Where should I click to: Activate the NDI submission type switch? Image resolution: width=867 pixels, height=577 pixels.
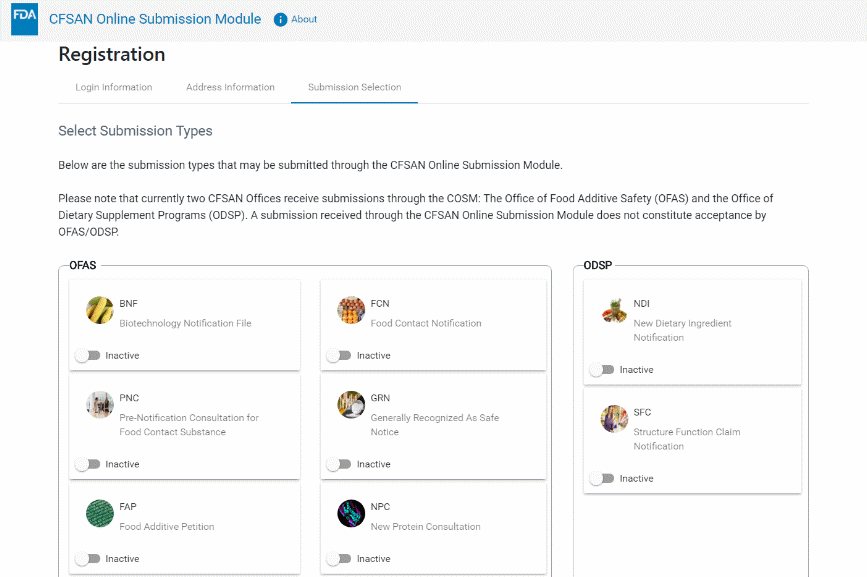coord(602,370)
